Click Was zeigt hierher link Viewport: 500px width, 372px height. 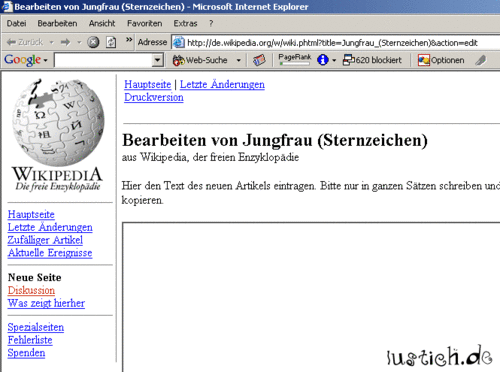(46, 303)
